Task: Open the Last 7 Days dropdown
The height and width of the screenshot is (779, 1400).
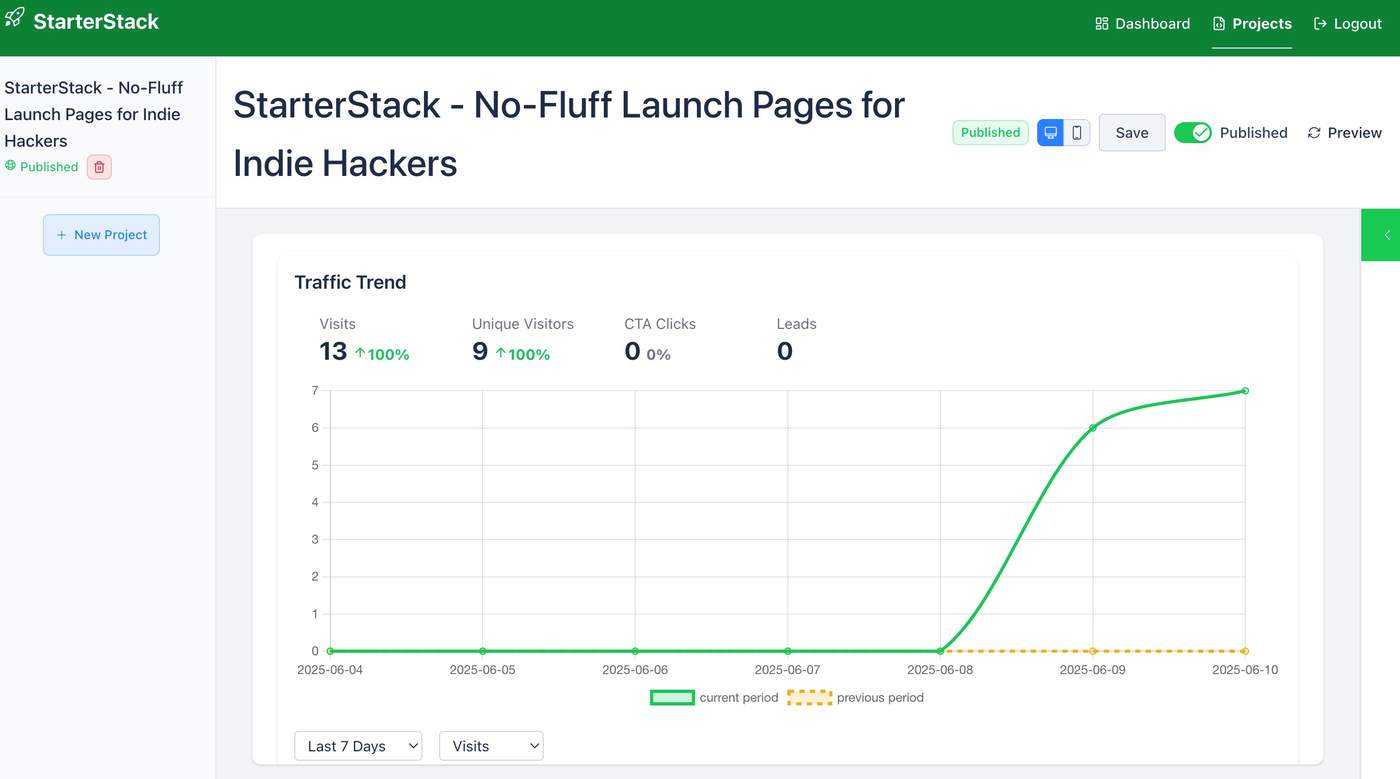Action: (358, 746)
